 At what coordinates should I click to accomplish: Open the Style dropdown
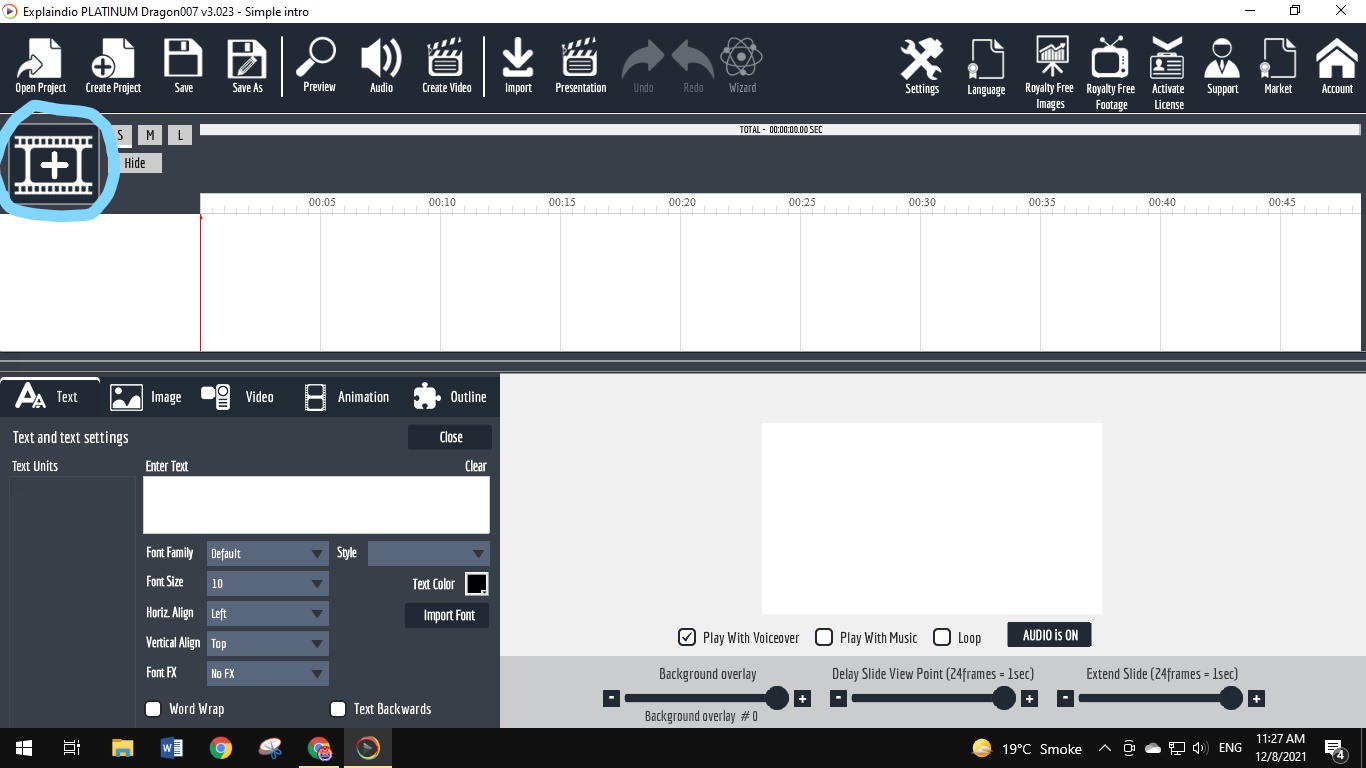428,553
